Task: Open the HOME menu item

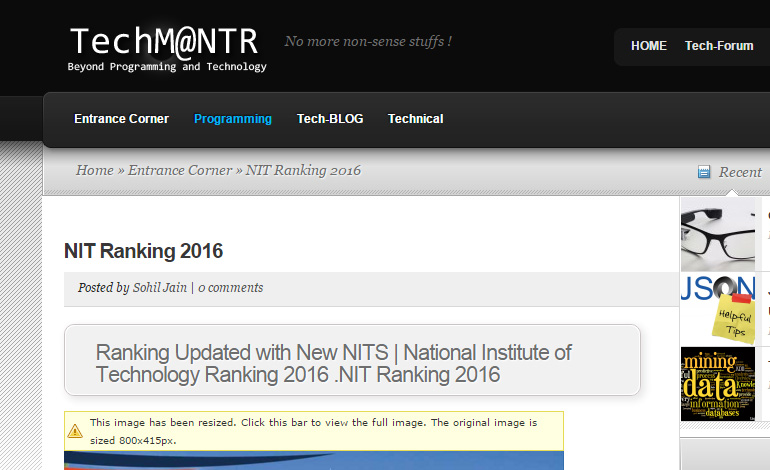Action: [648, 46]
